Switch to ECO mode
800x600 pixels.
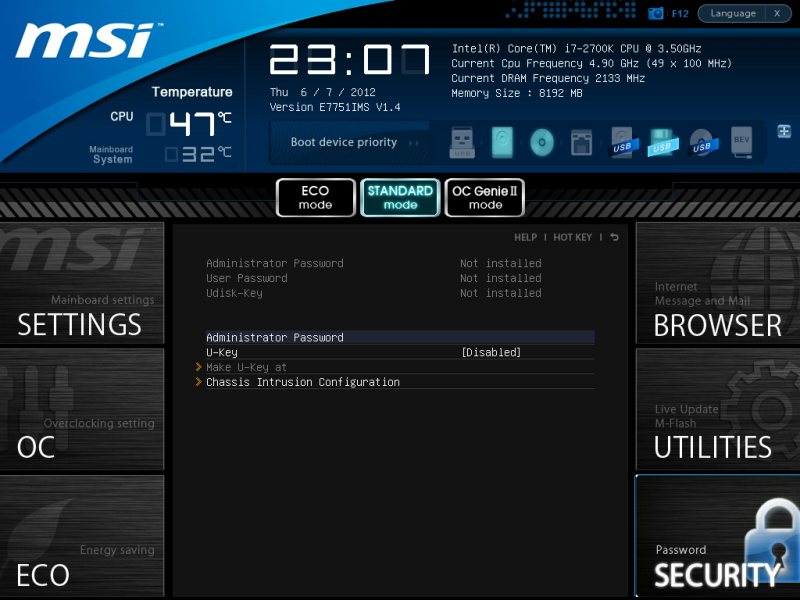coord(315,197)
